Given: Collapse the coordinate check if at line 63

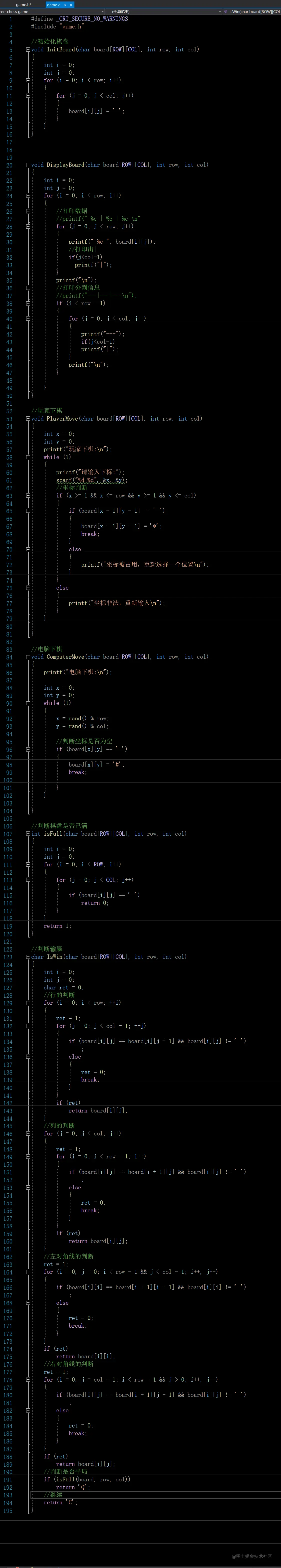Looking at the screenshot, I should tap(28, 495).
